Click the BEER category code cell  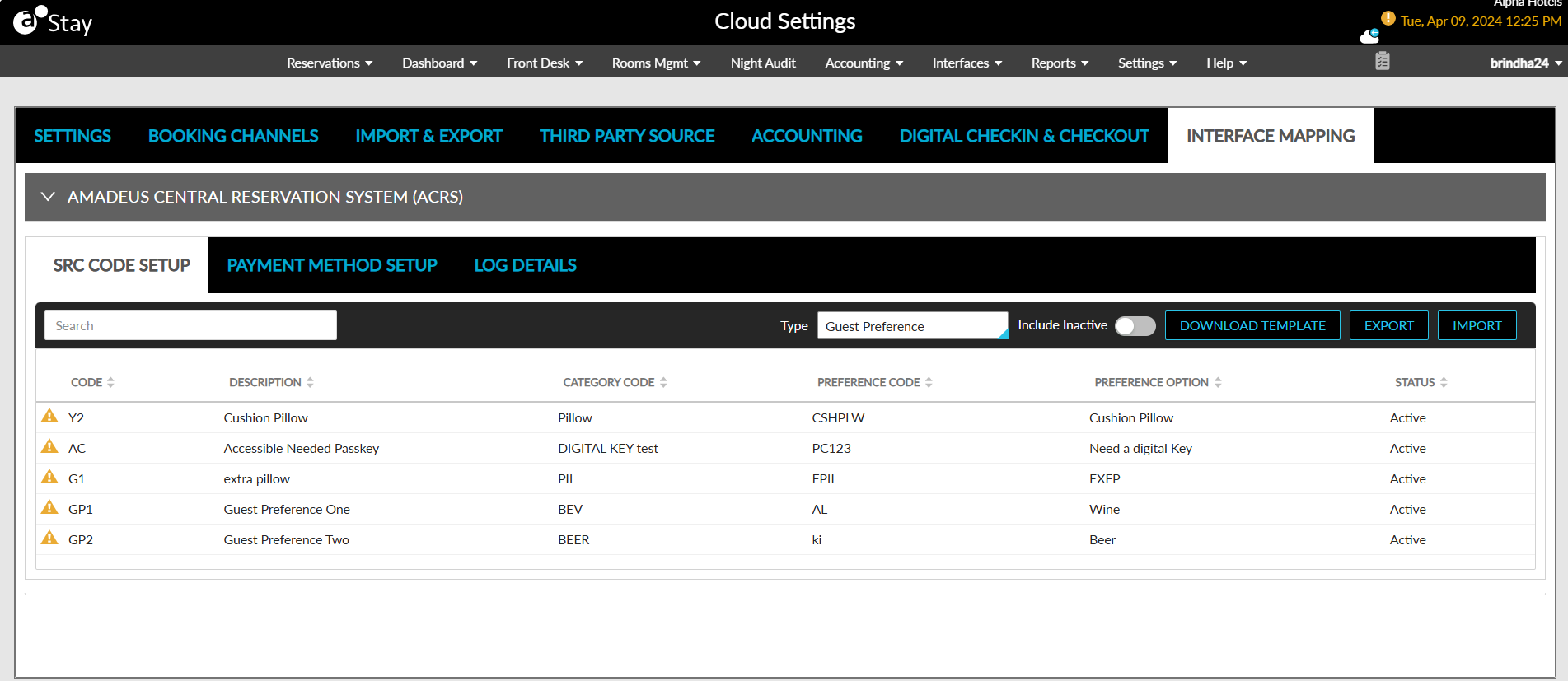573,539
